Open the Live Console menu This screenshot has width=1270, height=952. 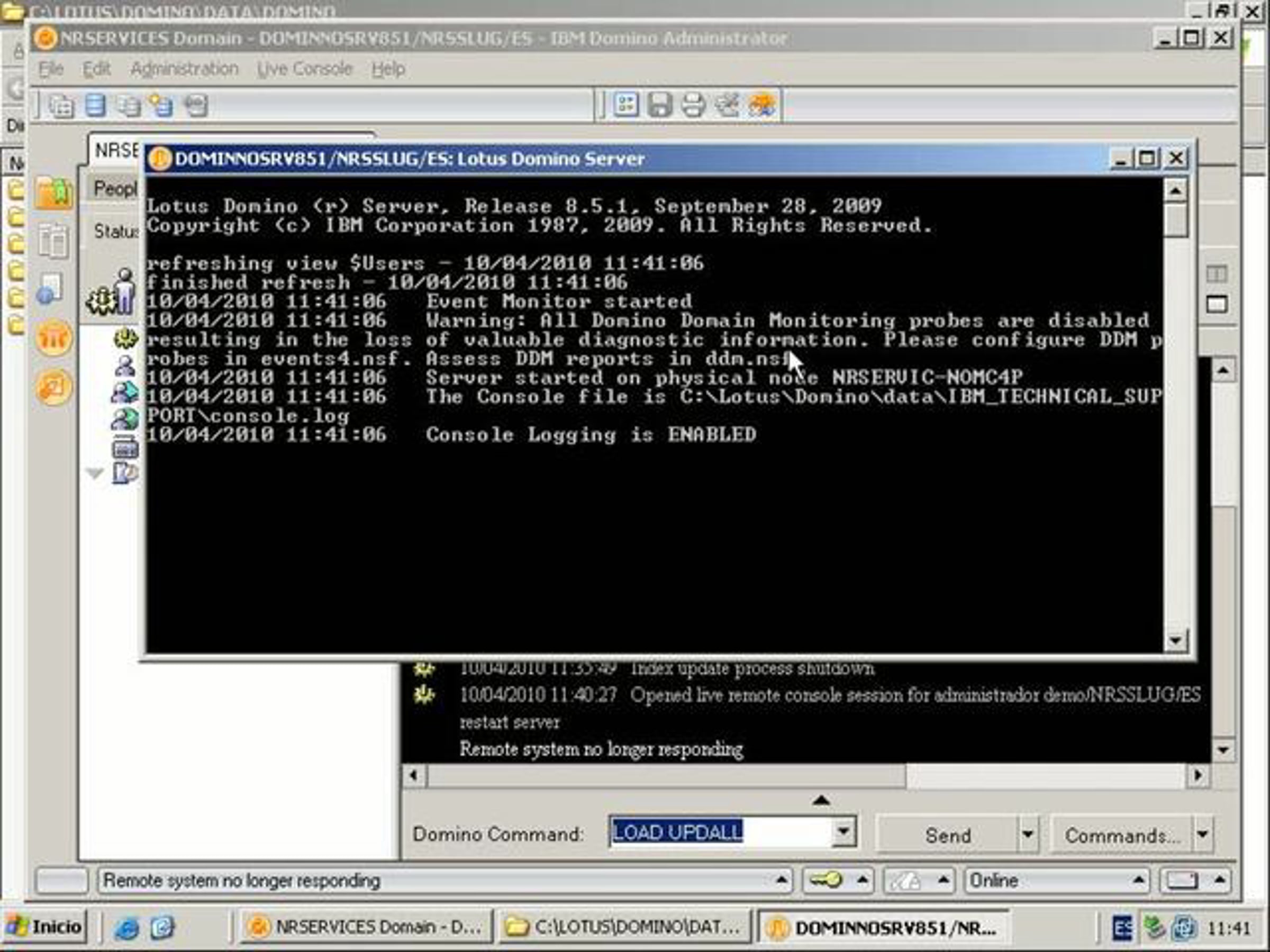click(x=304, y=69)
